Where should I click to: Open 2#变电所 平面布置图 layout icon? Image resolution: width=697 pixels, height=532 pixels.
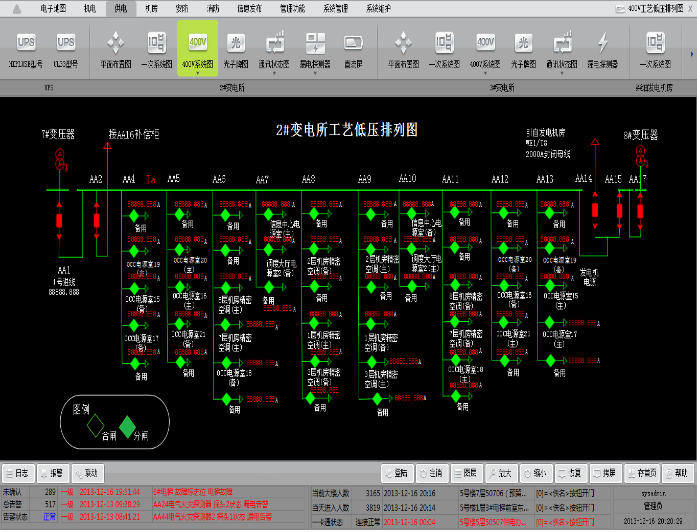(116, 43)
